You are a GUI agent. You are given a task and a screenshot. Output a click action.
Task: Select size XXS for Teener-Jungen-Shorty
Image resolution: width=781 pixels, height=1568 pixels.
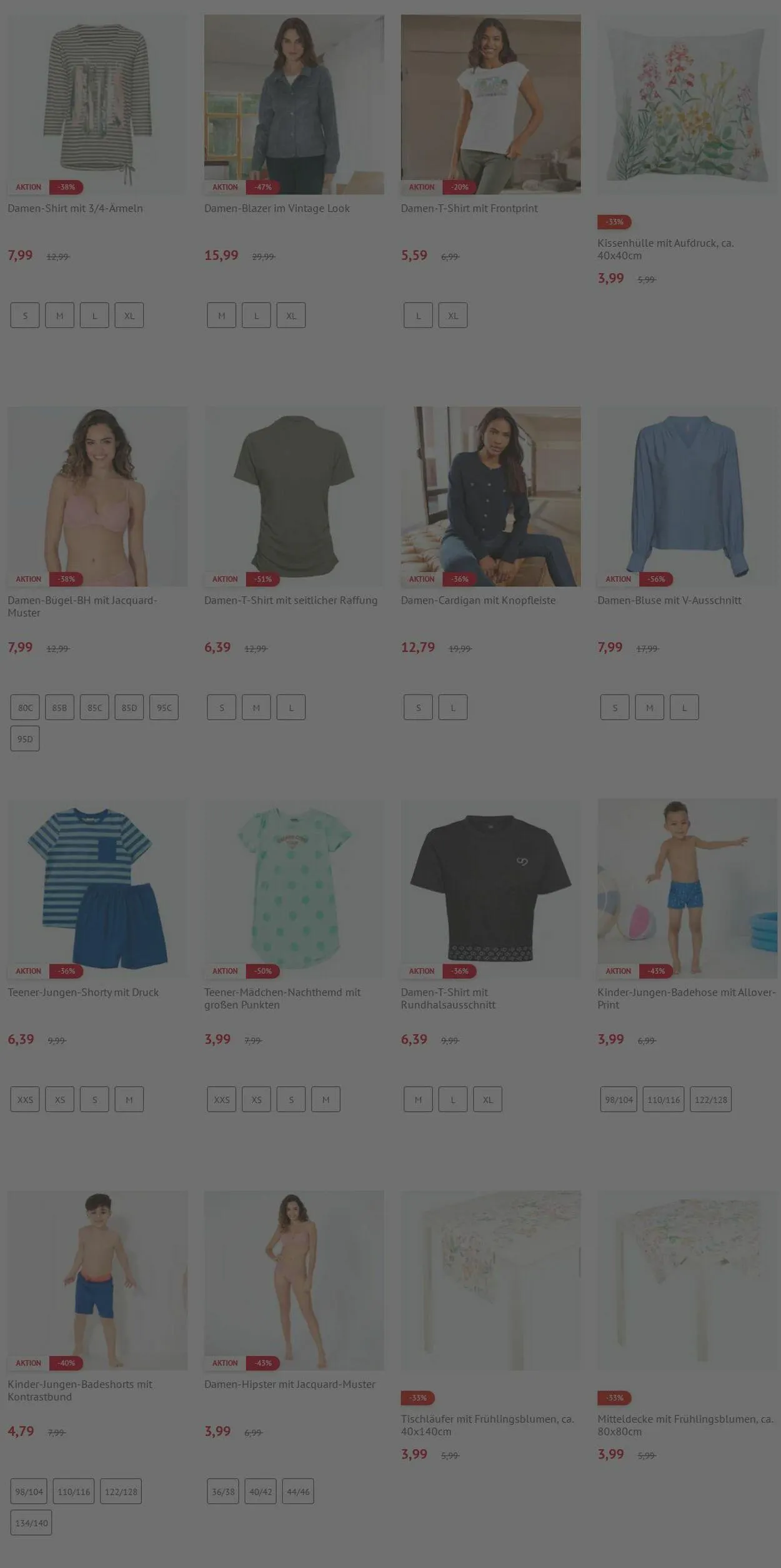click(25, 1099)
